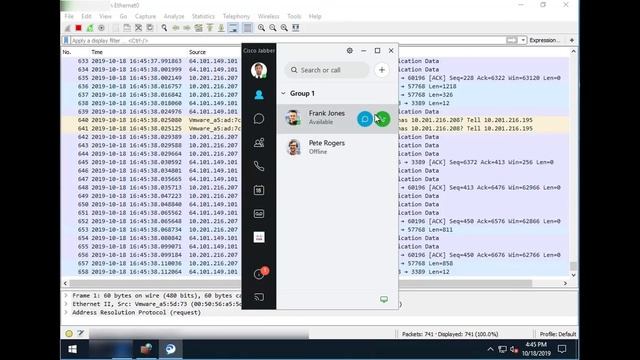Open the Meetings calendar icon in Jabber
This screenshot has height=360, width=640.
[259, 190]
